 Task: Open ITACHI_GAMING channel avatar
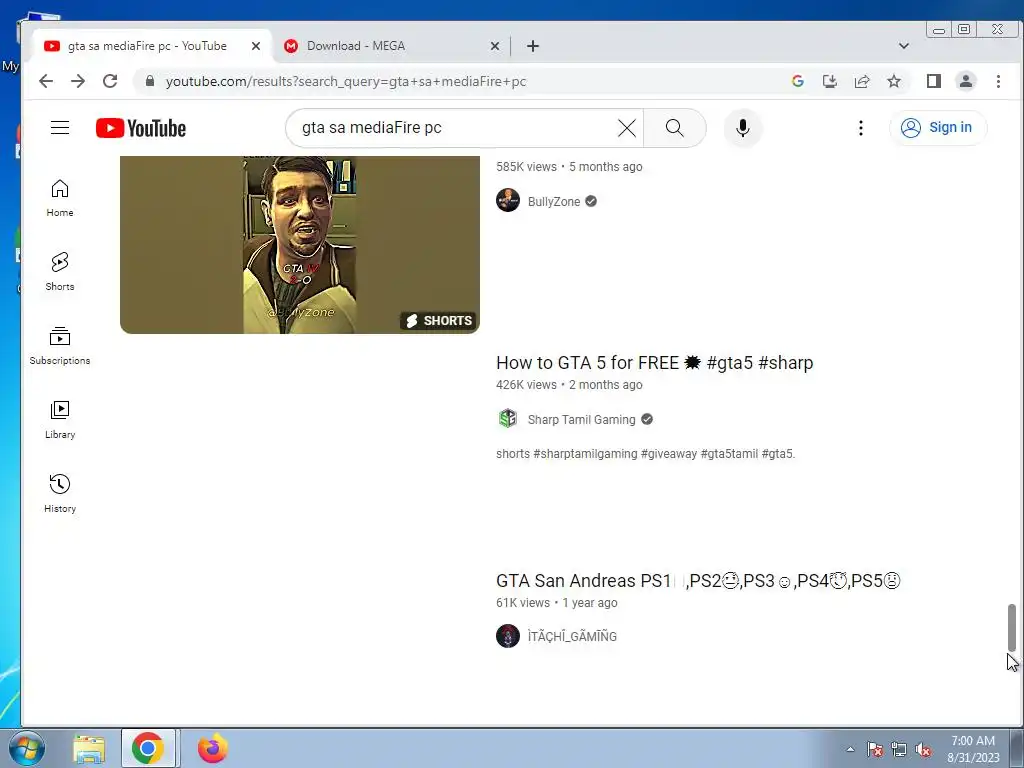click(x=508, y=636)
